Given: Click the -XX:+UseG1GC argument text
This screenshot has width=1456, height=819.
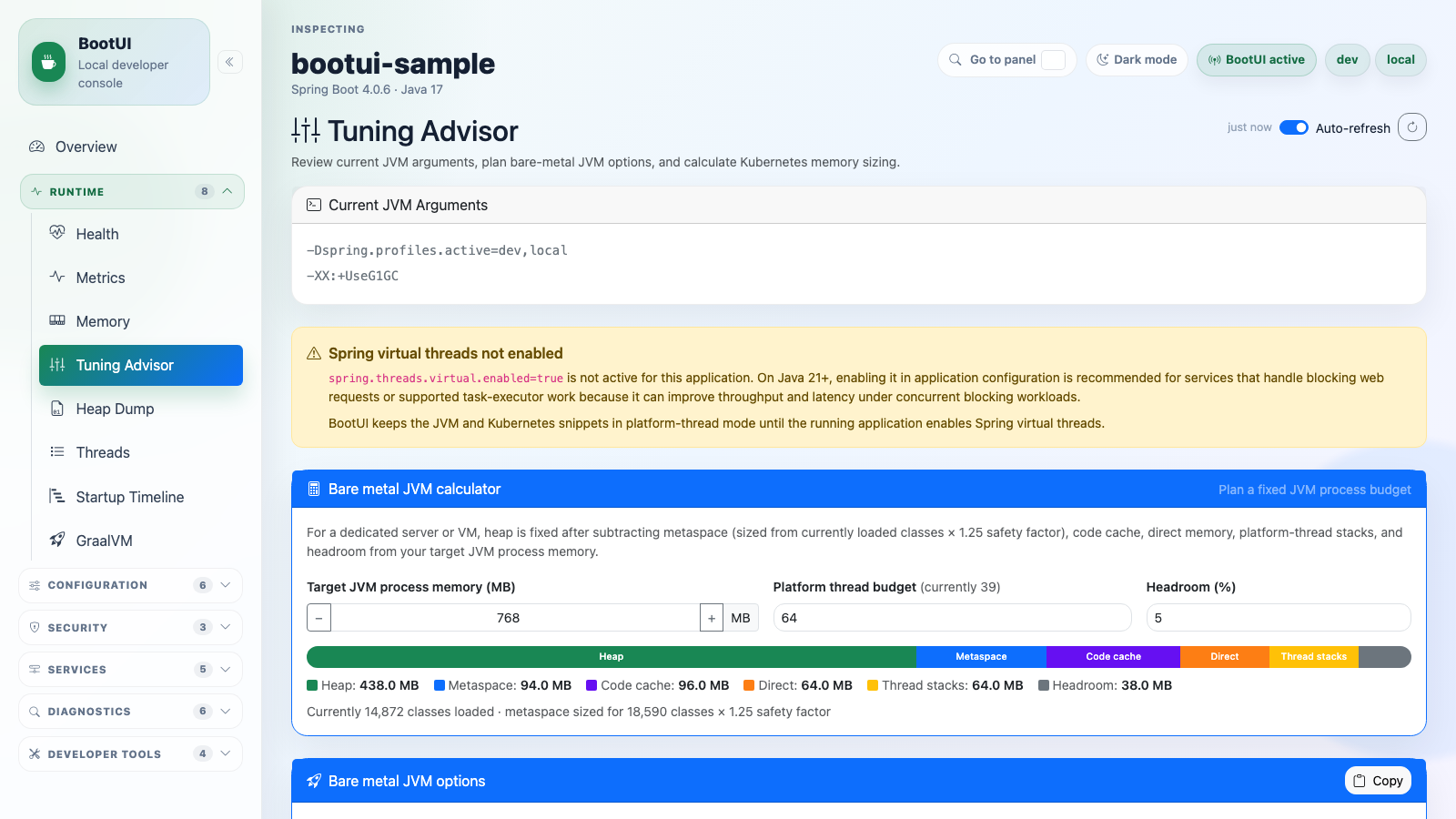Looking at the screenshot, I should click(x=353, y=276).
